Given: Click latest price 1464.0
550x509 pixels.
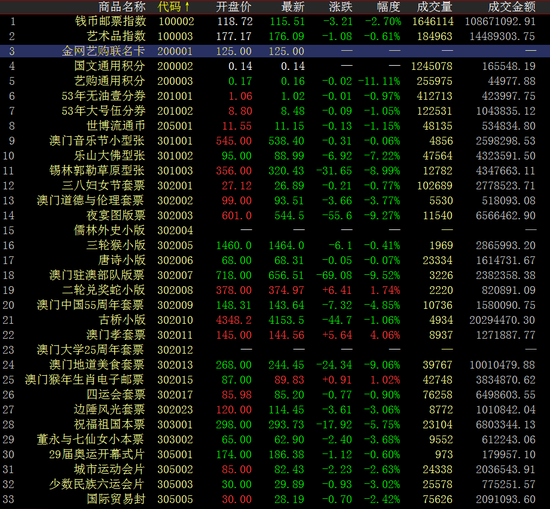Looking at the screenshot, I should tap(287, 245).
